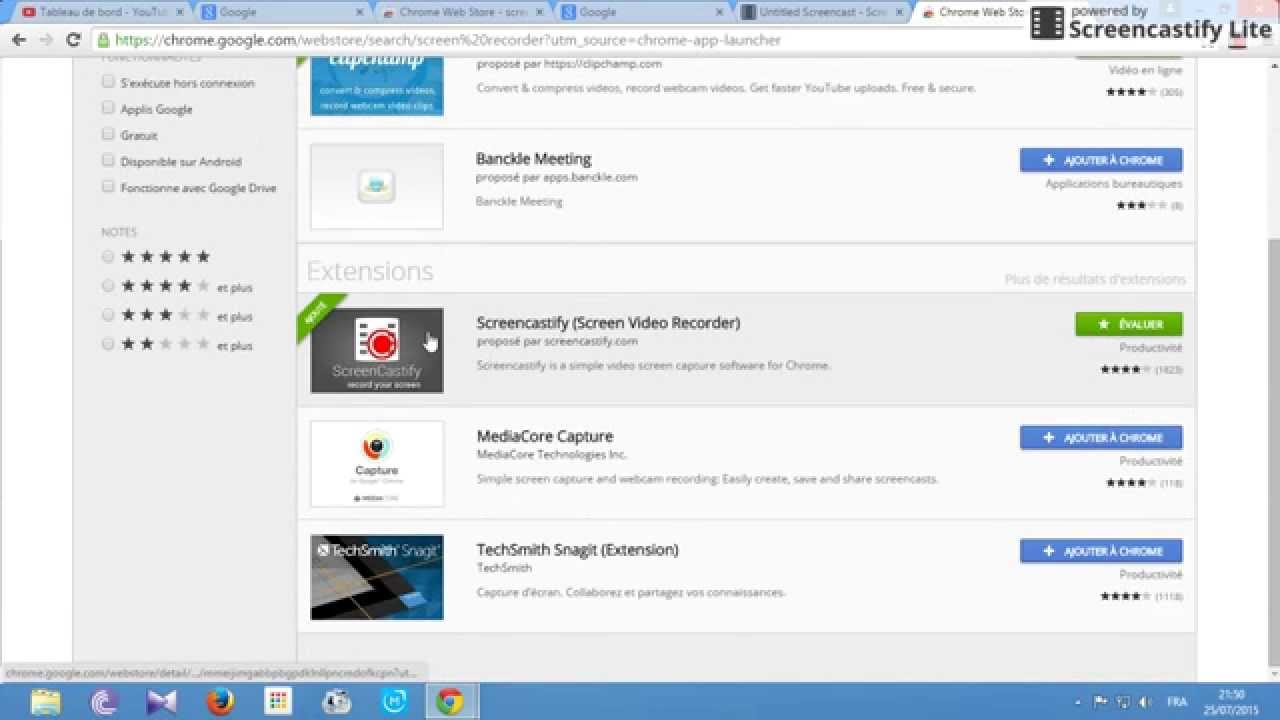The height and width of the screenshot is (720, 1280).
Task: Open the MediaCore Capture thumbnail
Action: point(377,464)
